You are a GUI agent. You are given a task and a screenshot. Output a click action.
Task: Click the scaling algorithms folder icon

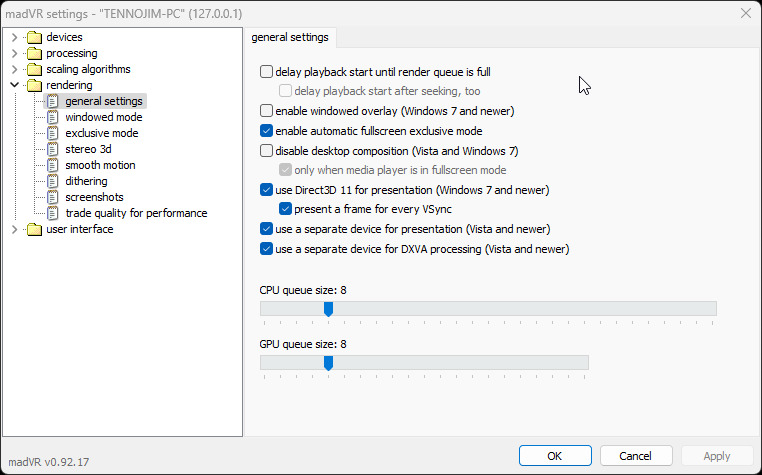[35, 69]
